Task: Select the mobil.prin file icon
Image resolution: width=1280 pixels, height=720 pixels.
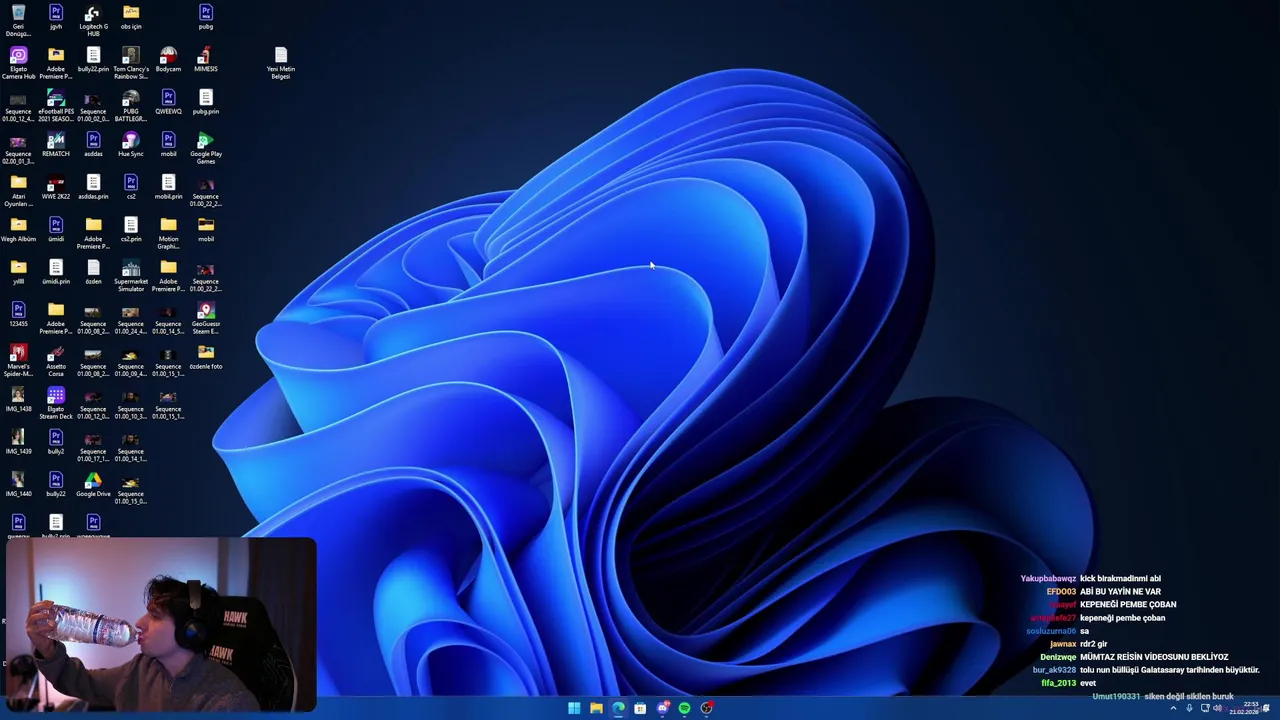Action: [x=168, y=187]
